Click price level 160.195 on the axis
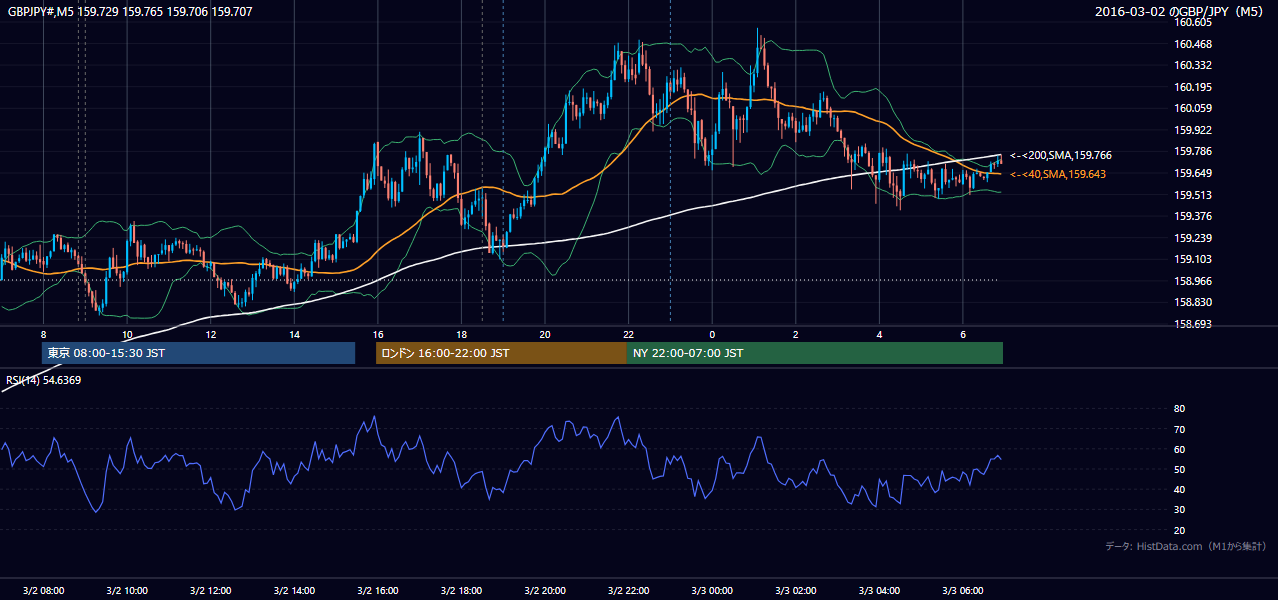The image size is (1278, 600). click(1193, 87)
